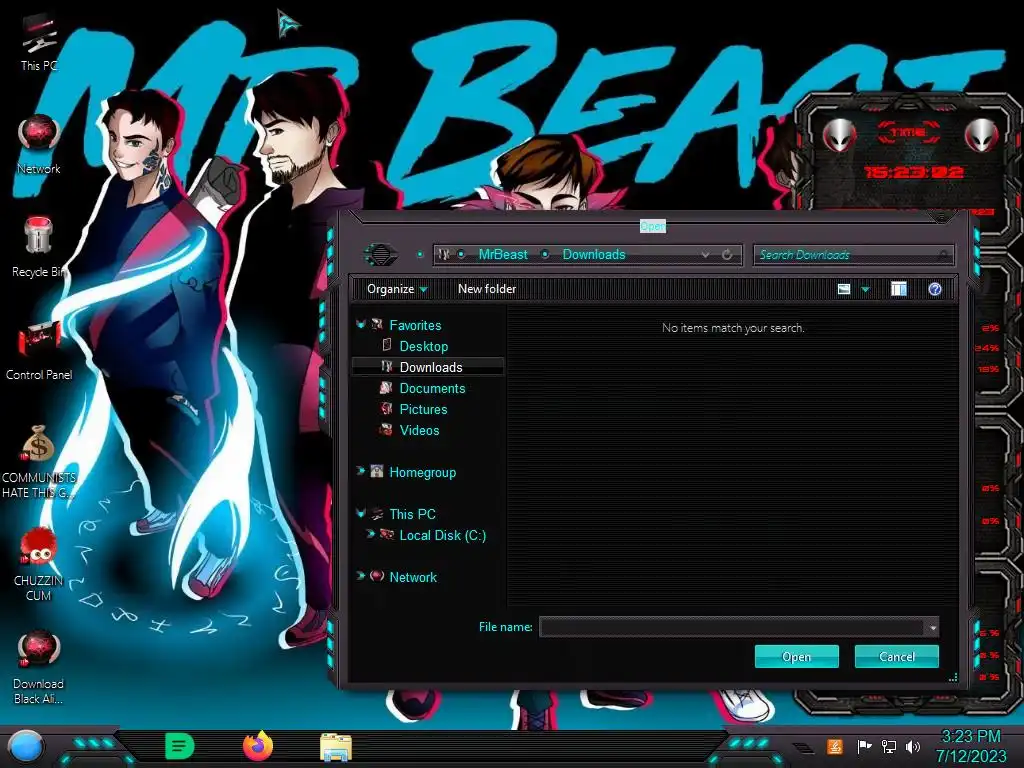The image size is (1024, 768).
Task: Collapse the This PC tree node
Action: click(360, 514)
